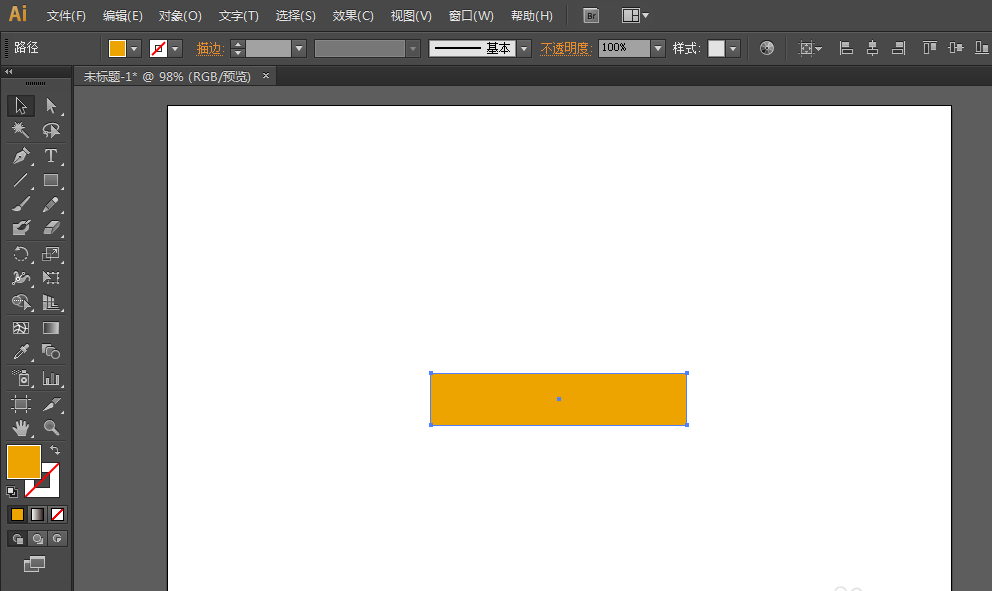Enable Draw Inside mode
Image resolution: width=992 pixels, height=591 pixels.
click(58, 538)
